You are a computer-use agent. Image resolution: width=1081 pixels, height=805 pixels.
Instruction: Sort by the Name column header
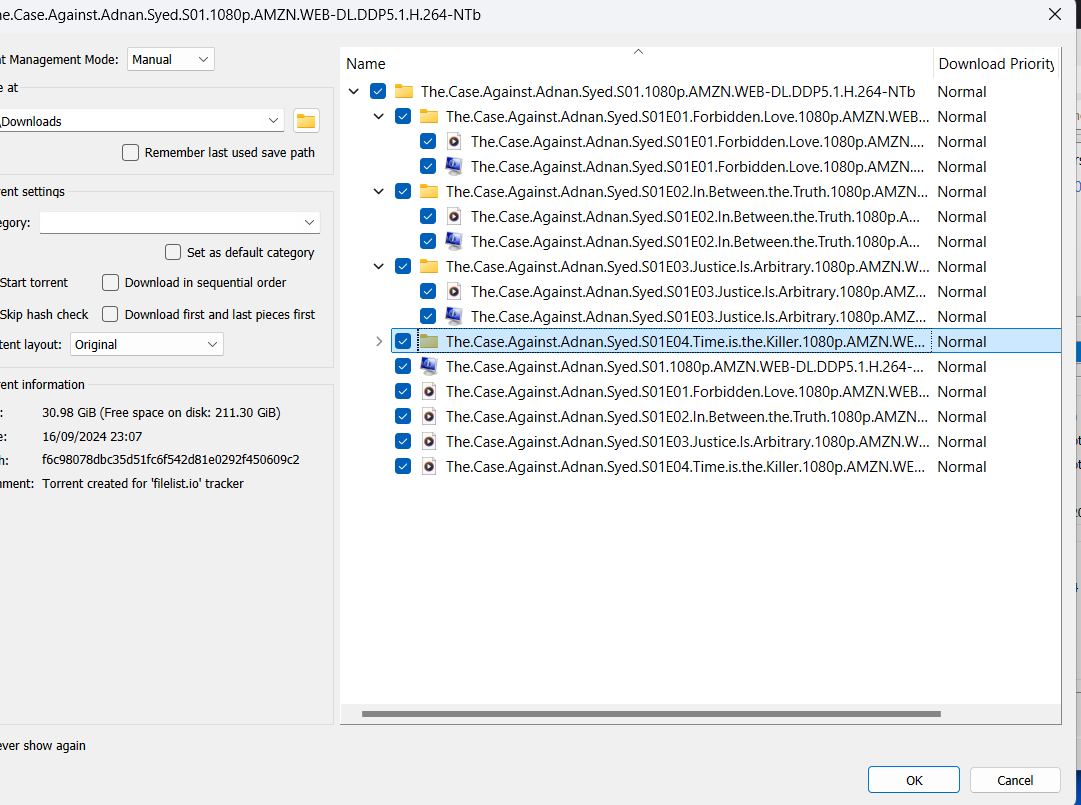(x=366, y=64)
